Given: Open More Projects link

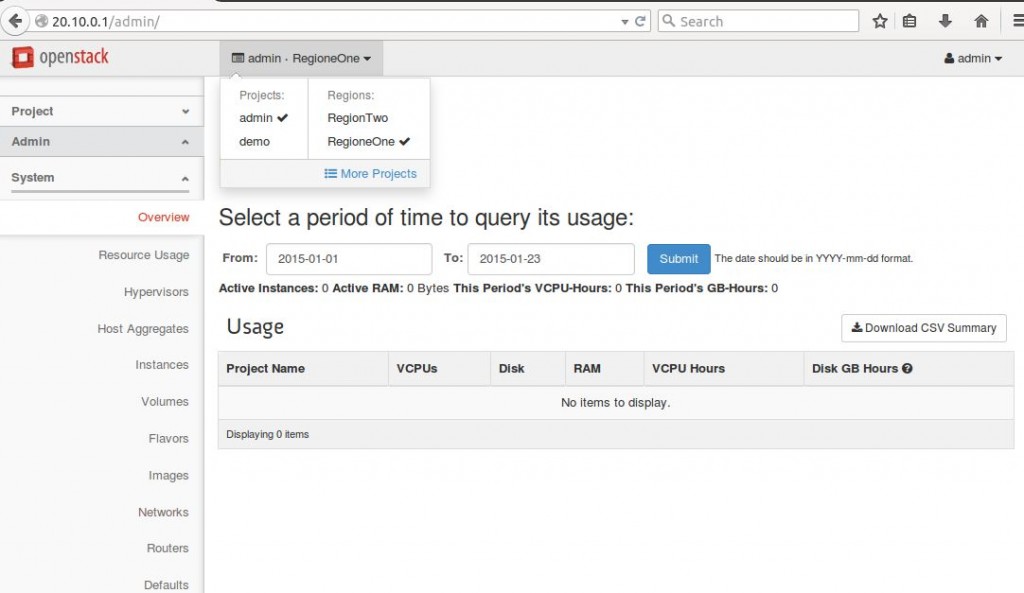Looking at the screenshot, I should [x=370, y=173].
